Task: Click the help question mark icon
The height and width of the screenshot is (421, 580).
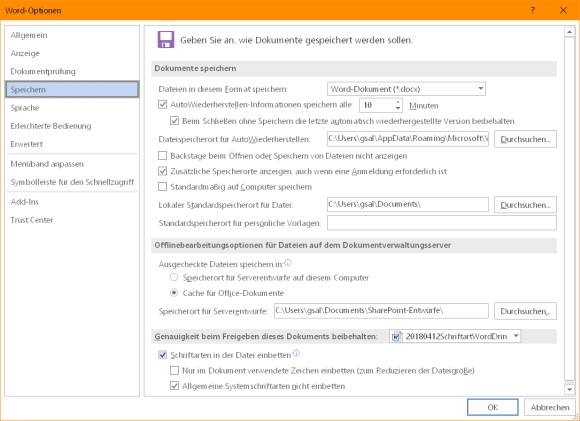Action: click(x=533, y=10)
